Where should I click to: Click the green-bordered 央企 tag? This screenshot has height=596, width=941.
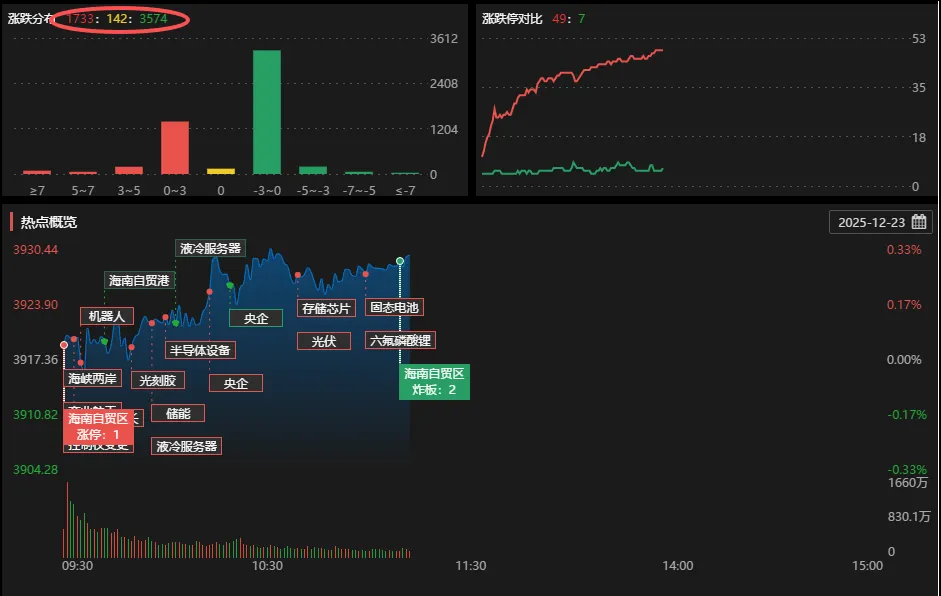pos(256,318)
